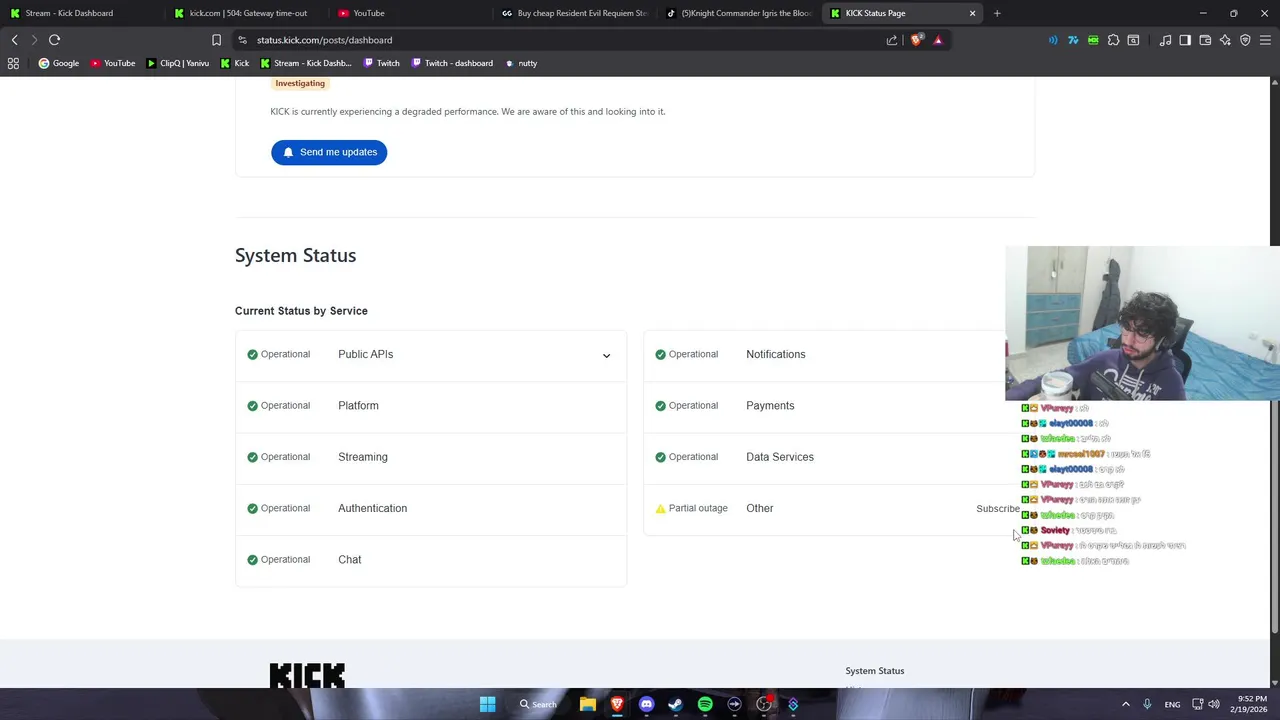The image size is (1280, 720).
Task: Click the Subscribe link next to Other
Action: tap(998, 509)
